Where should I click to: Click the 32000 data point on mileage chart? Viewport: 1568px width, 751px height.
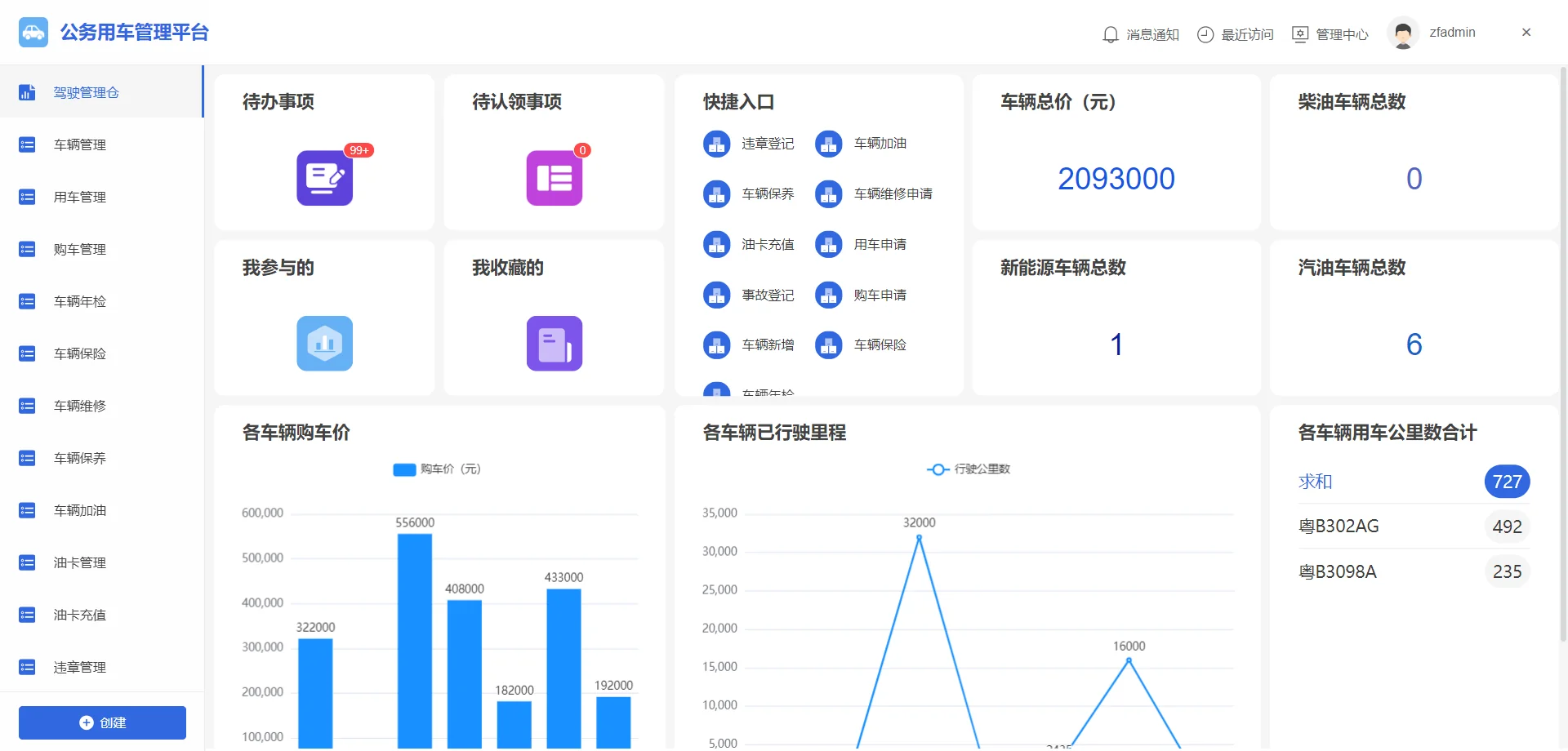click(x=919, y=537)
